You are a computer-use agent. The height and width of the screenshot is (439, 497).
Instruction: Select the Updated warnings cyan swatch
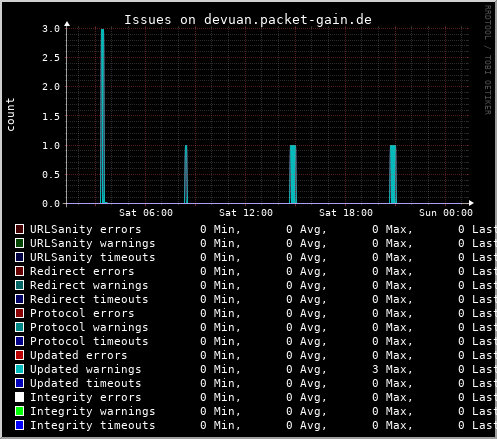(x=19, y=369)
